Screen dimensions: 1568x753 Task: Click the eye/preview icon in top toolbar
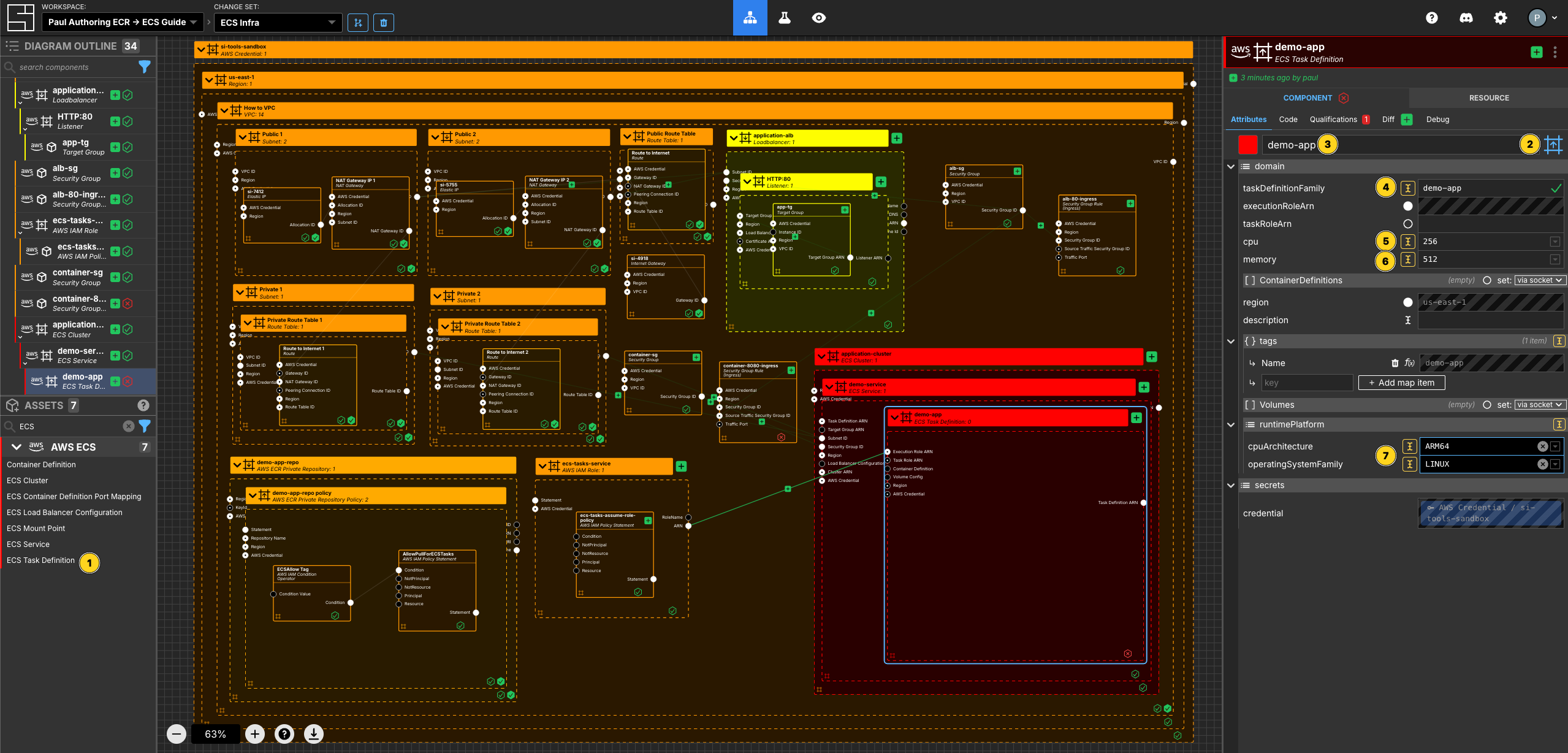(x=819, y=17)
